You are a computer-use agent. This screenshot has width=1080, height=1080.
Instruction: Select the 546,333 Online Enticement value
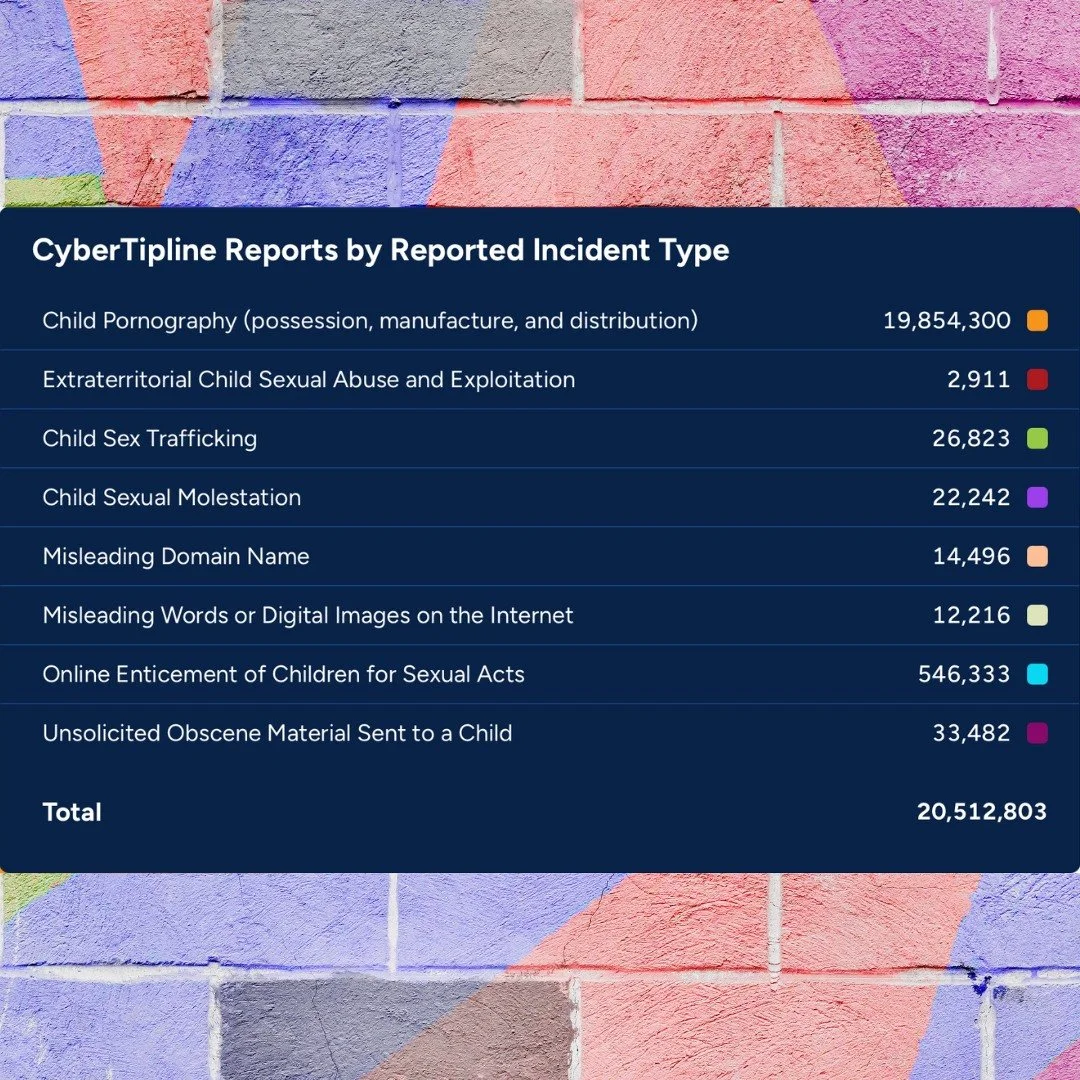(963, 674)
